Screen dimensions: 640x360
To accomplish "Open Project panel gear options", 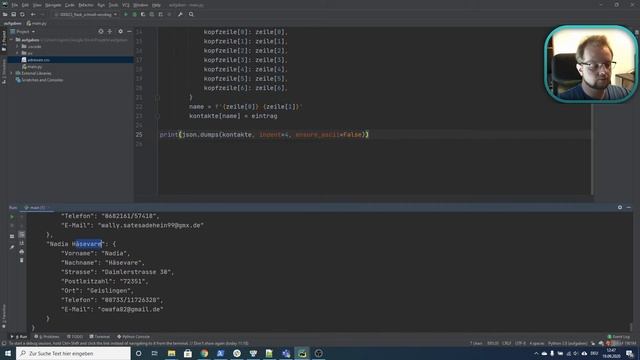I will 120,31.
